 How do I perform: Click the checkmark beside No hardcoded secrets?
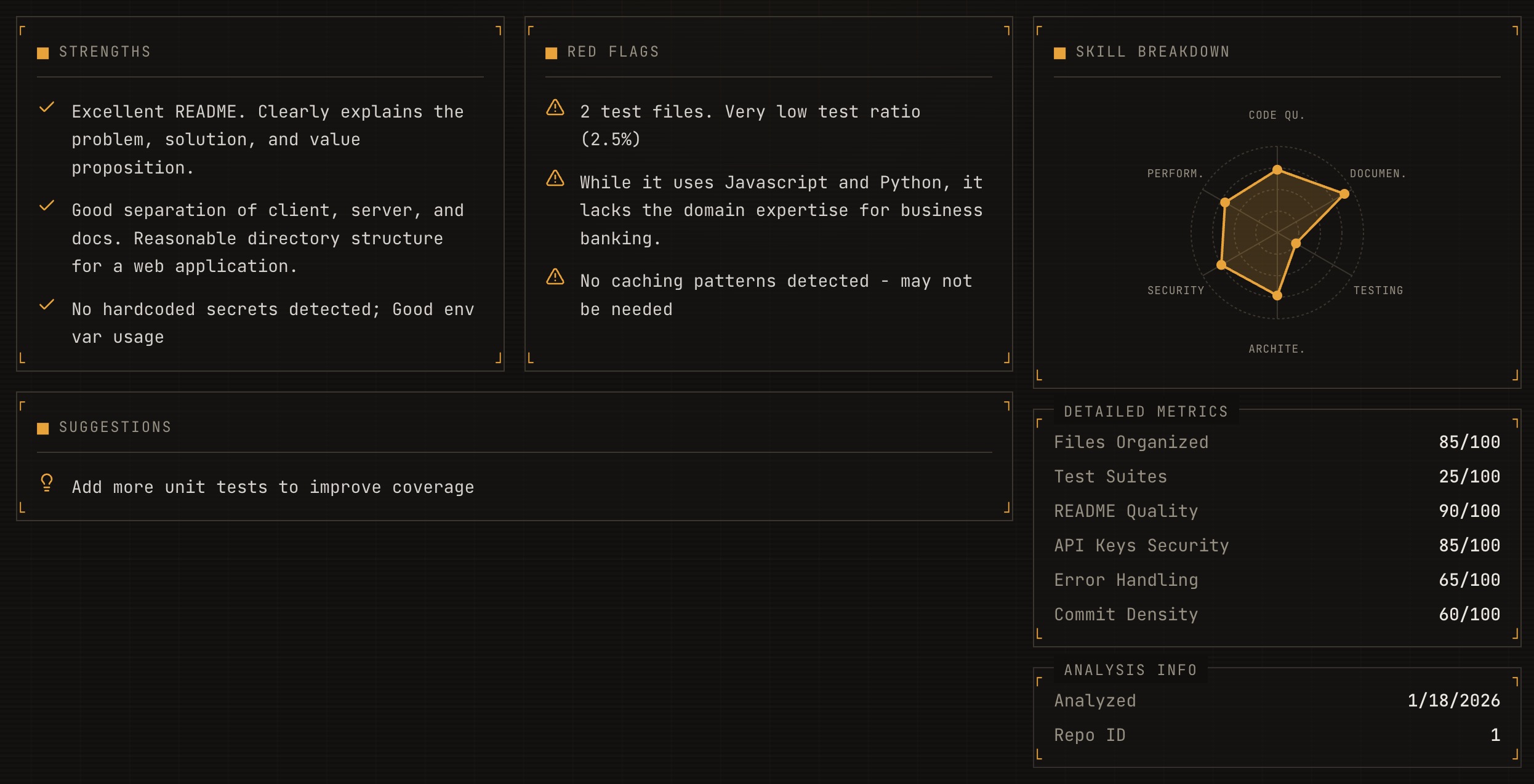47,305
